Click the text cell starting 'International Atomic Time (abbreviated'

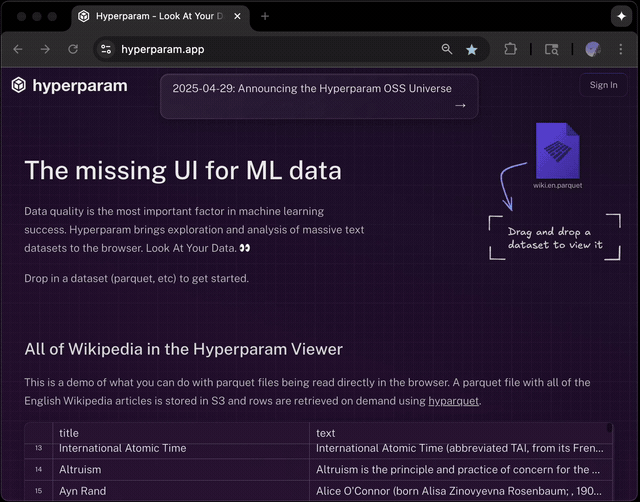point(461,448)
